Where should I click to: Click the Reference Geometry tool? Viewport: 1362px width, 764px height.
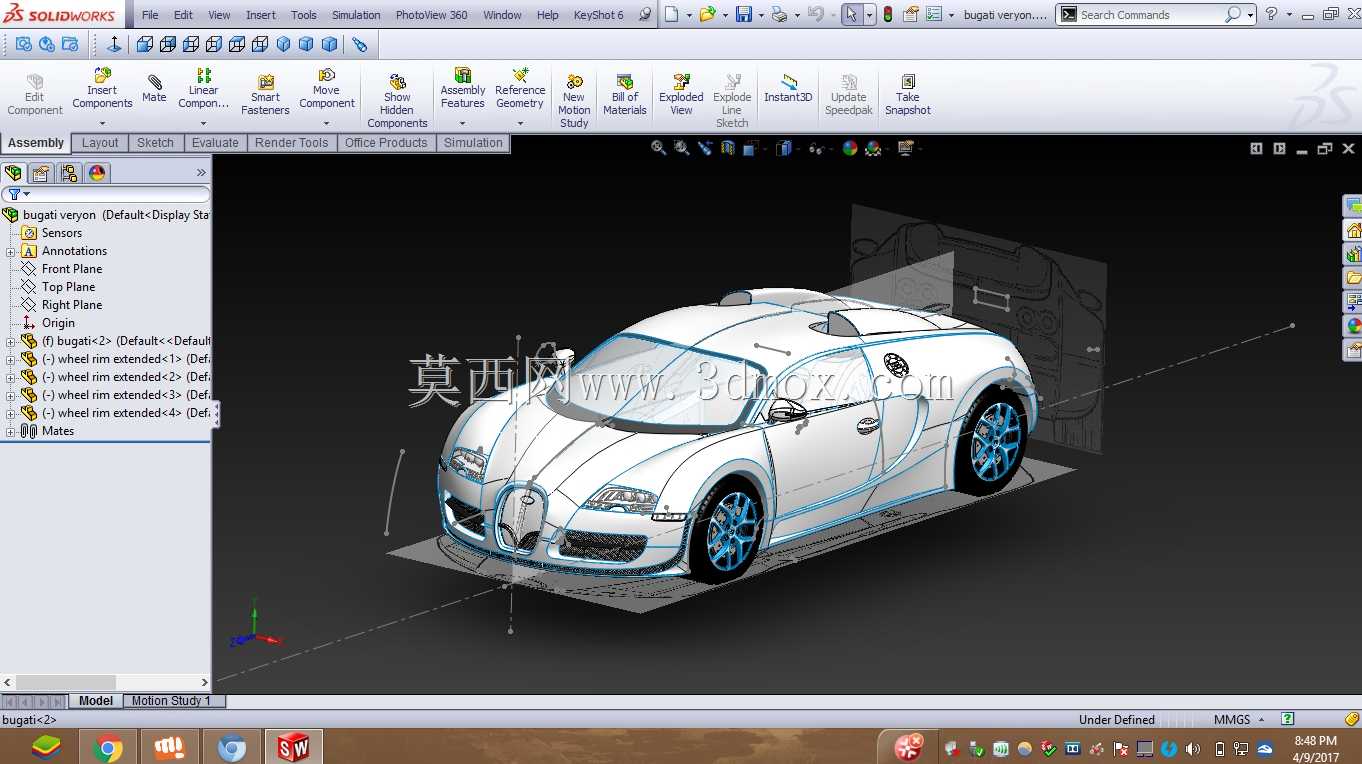coord(520,89)
